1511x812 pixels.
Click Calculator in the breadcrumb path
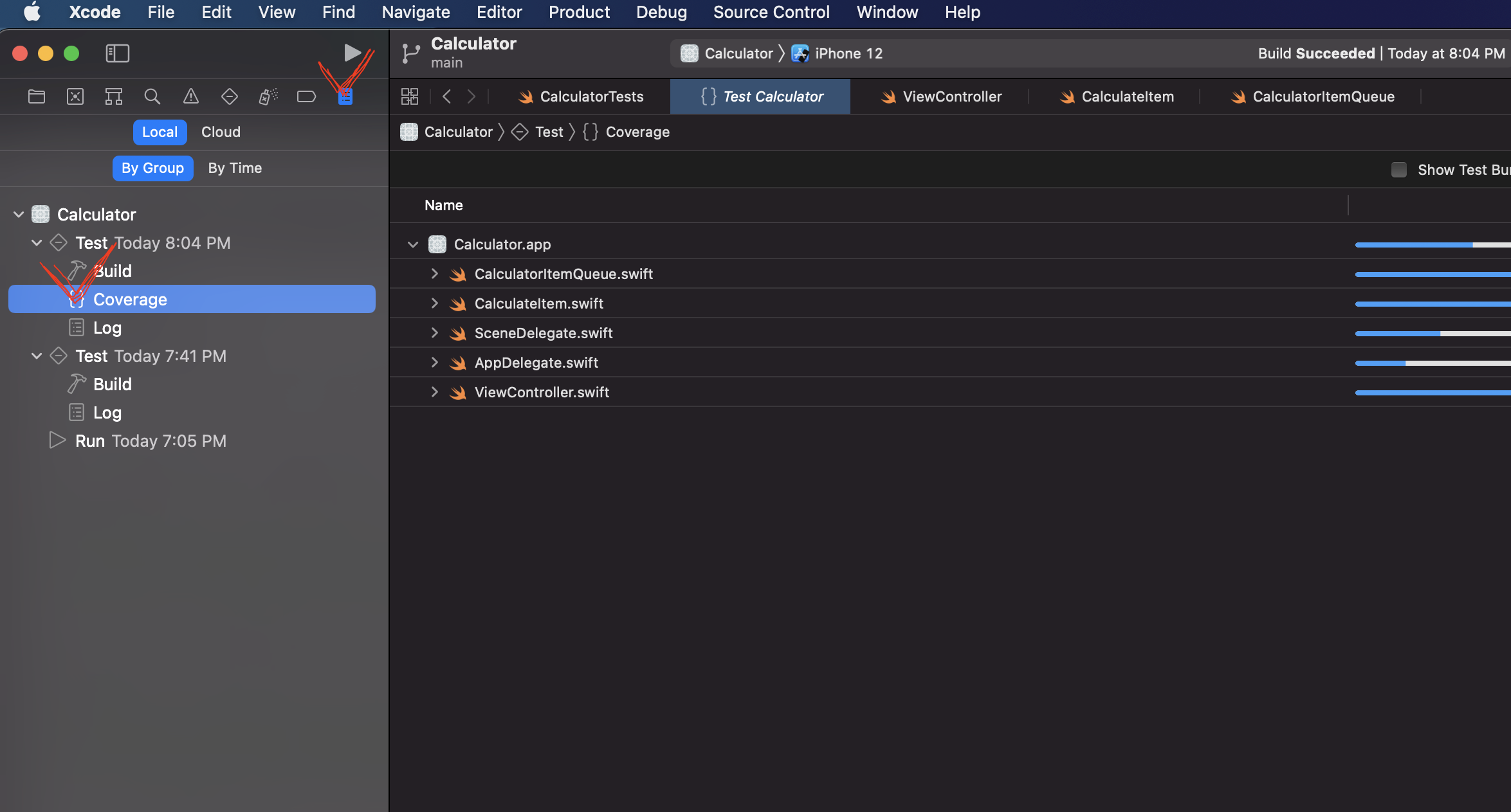click(x=458, y=132)
